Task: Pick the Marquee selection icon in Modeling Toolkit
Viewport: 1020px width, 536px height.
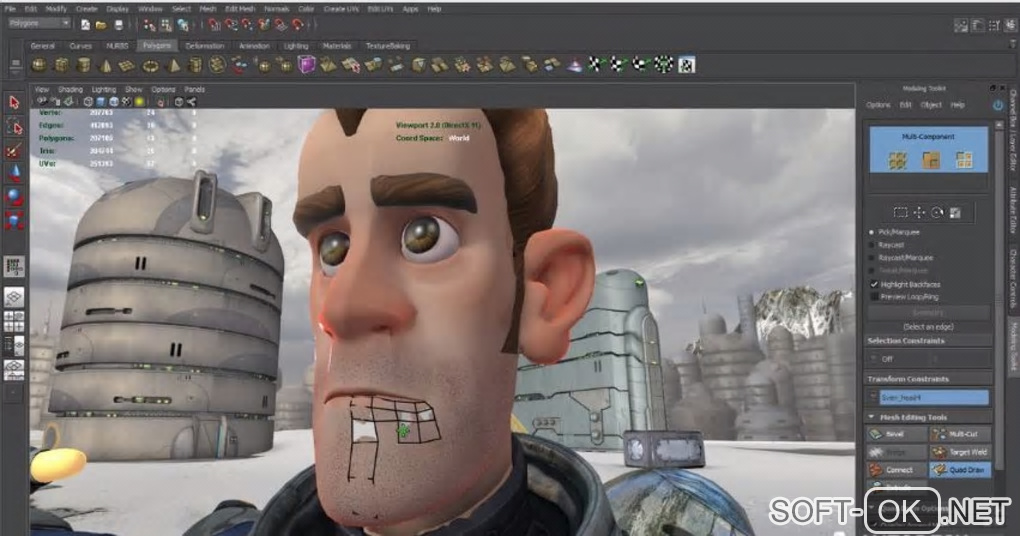Action: tap(900, 212)
